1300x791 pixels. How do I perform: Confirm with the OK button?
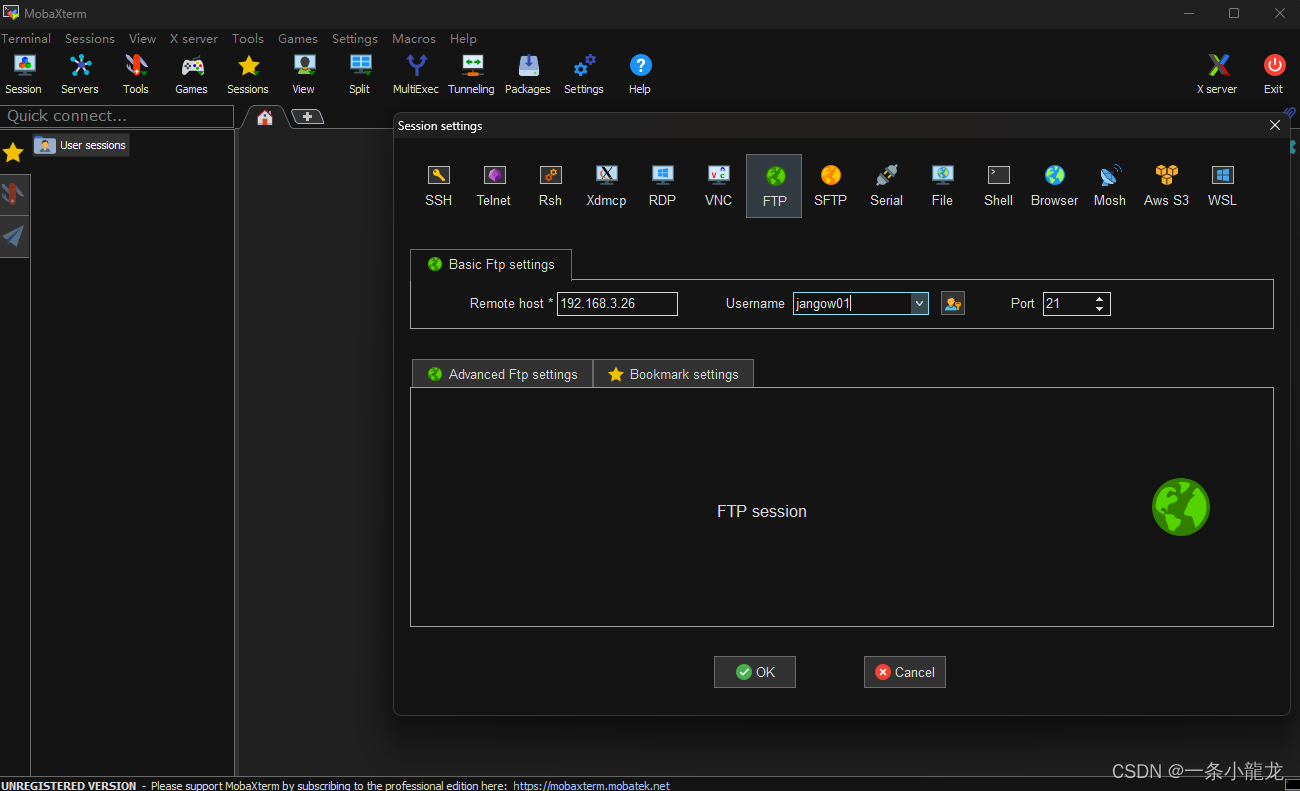755,672
